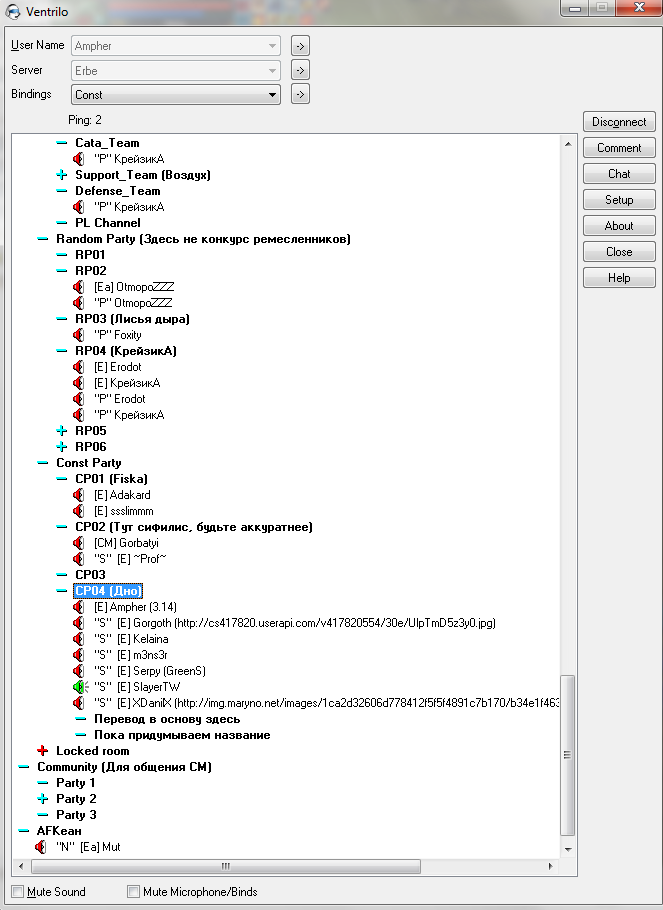The image size is (663, 910).
Task: Collapse the AFKеан channel
Action: click(24, 831)
